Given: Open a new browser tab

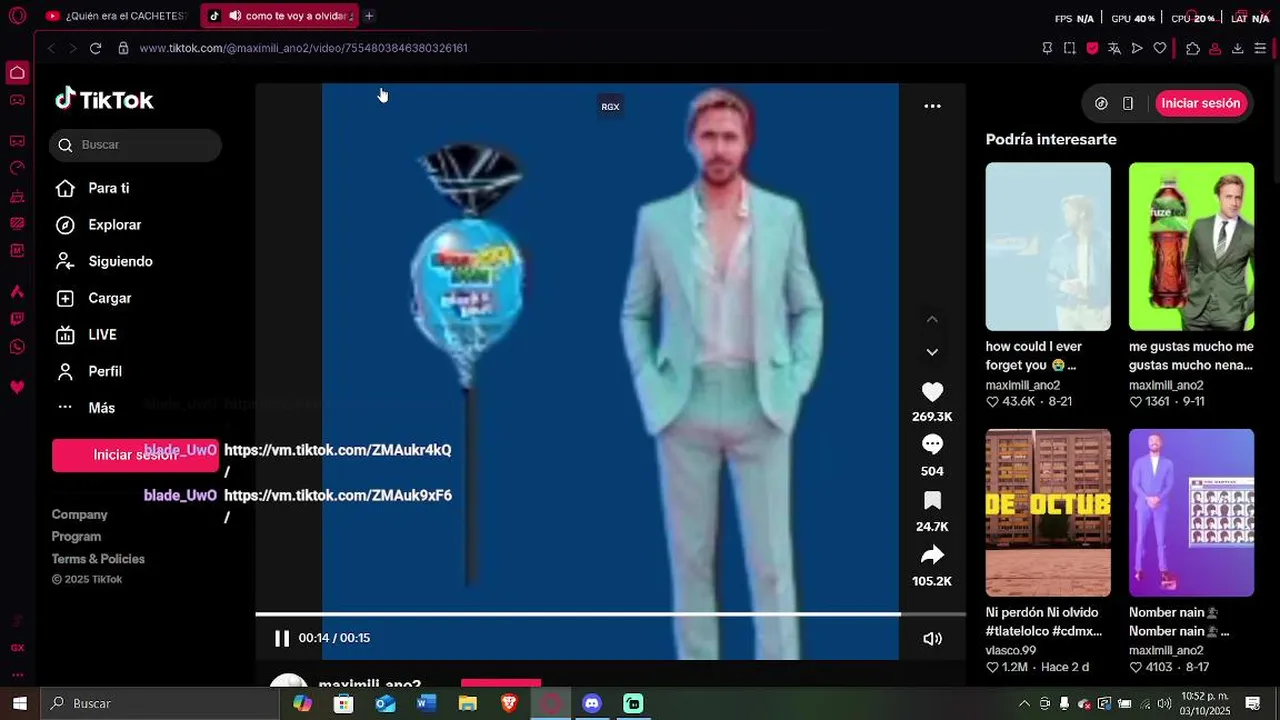Looking at the screenshot, I should pos(369,16).
